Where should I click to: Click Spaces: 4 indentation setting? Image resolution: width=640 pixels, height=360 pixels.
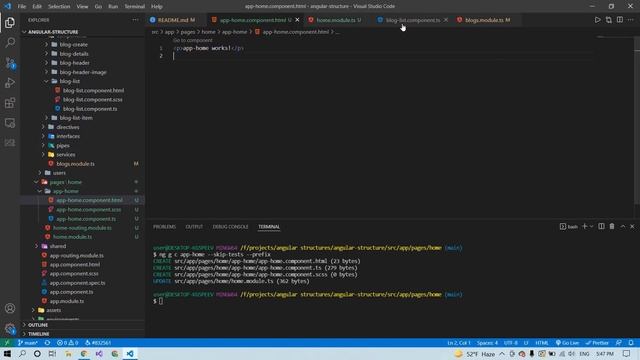point(487,342)
